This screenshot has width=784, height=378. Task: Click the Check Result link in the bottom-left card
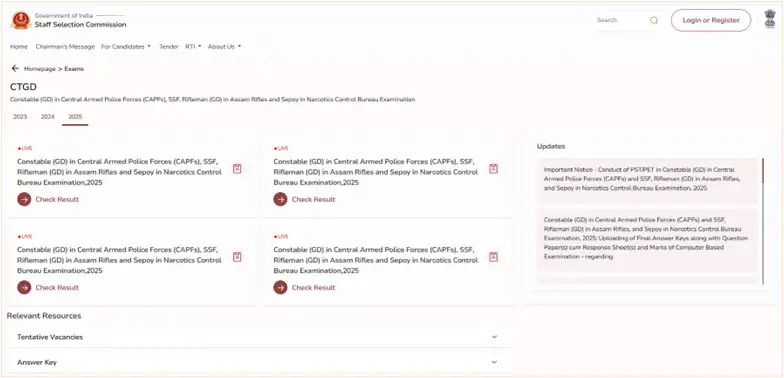tap(57, 288)
